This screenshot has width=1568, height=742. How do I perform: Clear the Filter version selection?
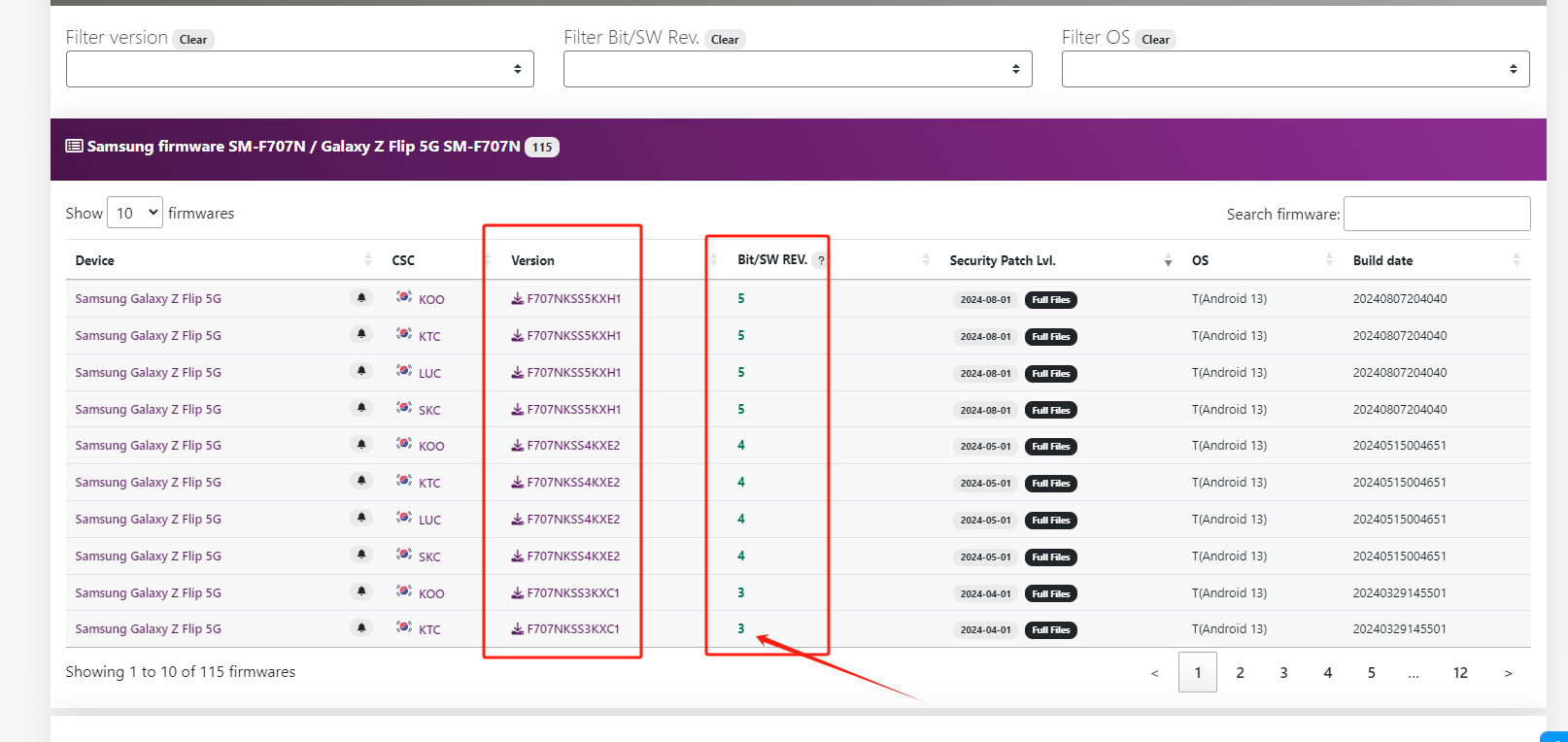(193, 40)
